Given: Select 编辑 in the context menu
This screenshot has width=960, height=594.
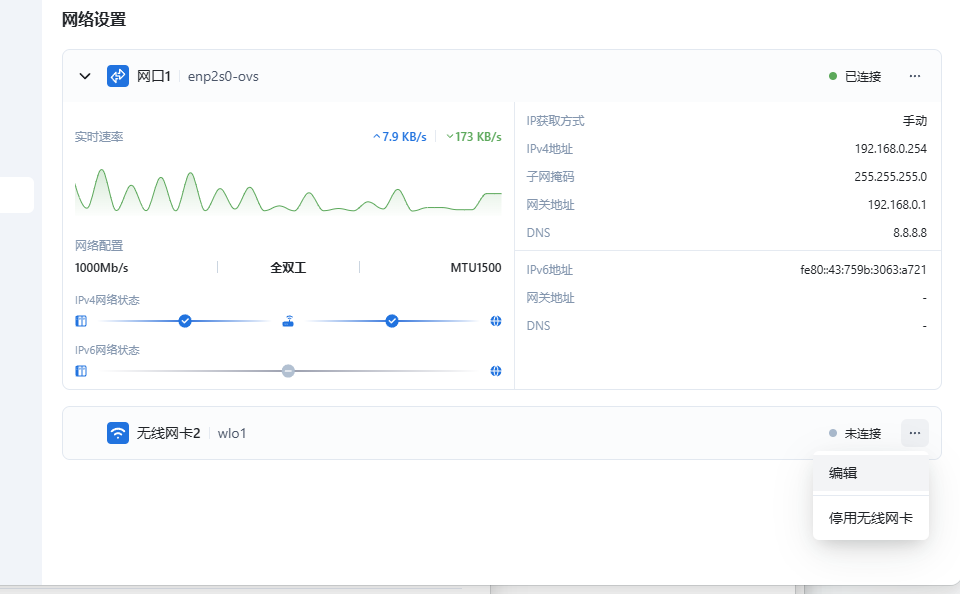Looking at the screenshot, I should point(871,473).
